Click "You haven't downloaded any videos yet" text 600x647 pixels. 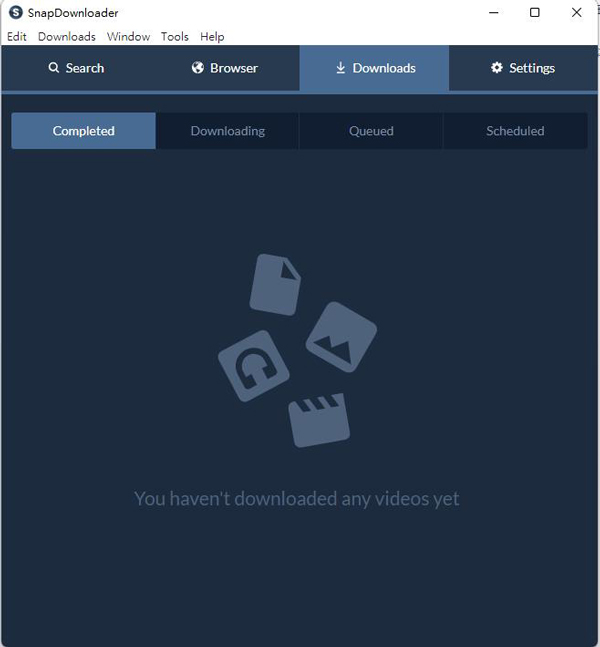point(297,498)
